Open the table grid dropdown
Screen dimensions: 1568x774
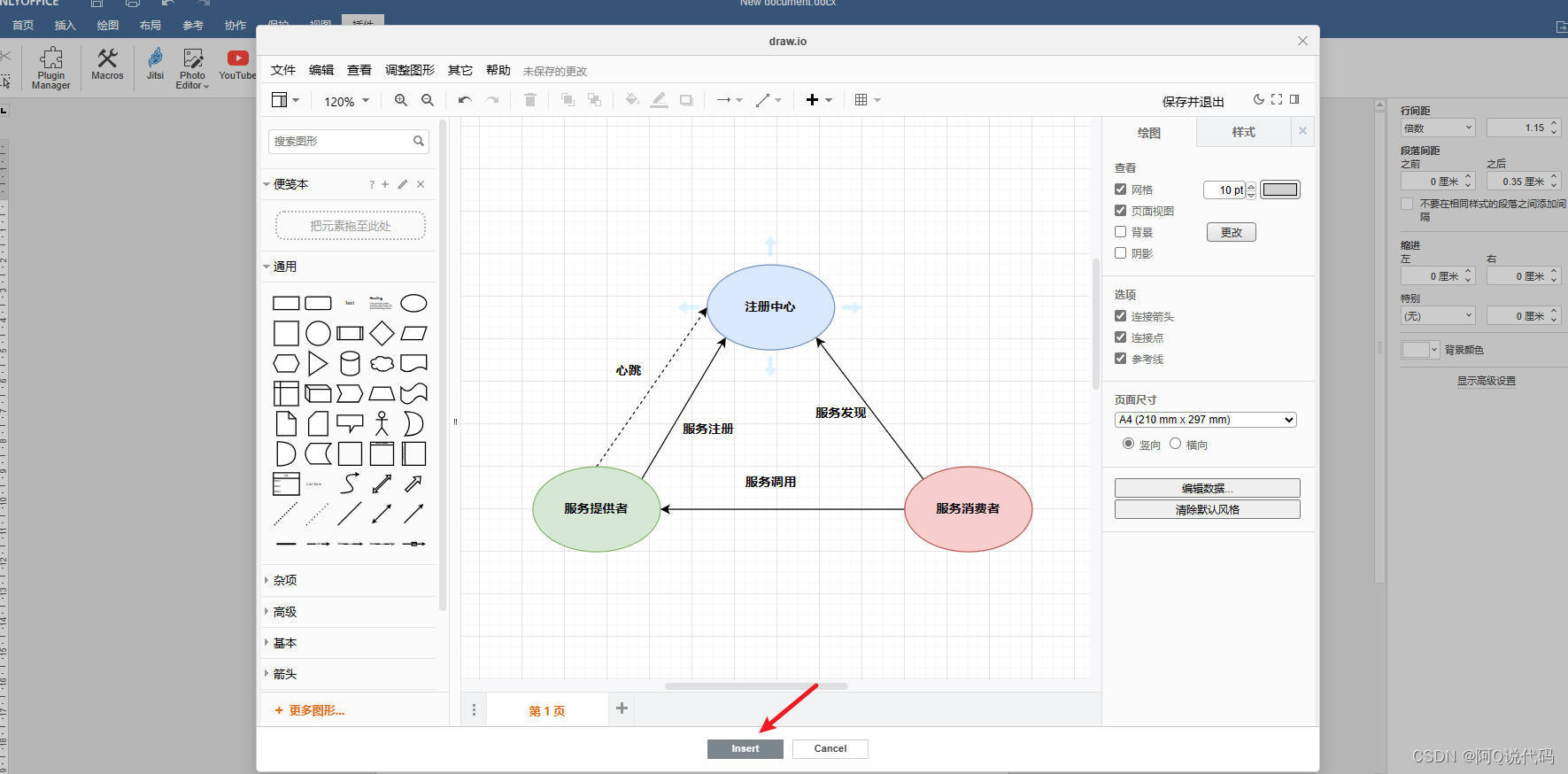pos(868,100)
